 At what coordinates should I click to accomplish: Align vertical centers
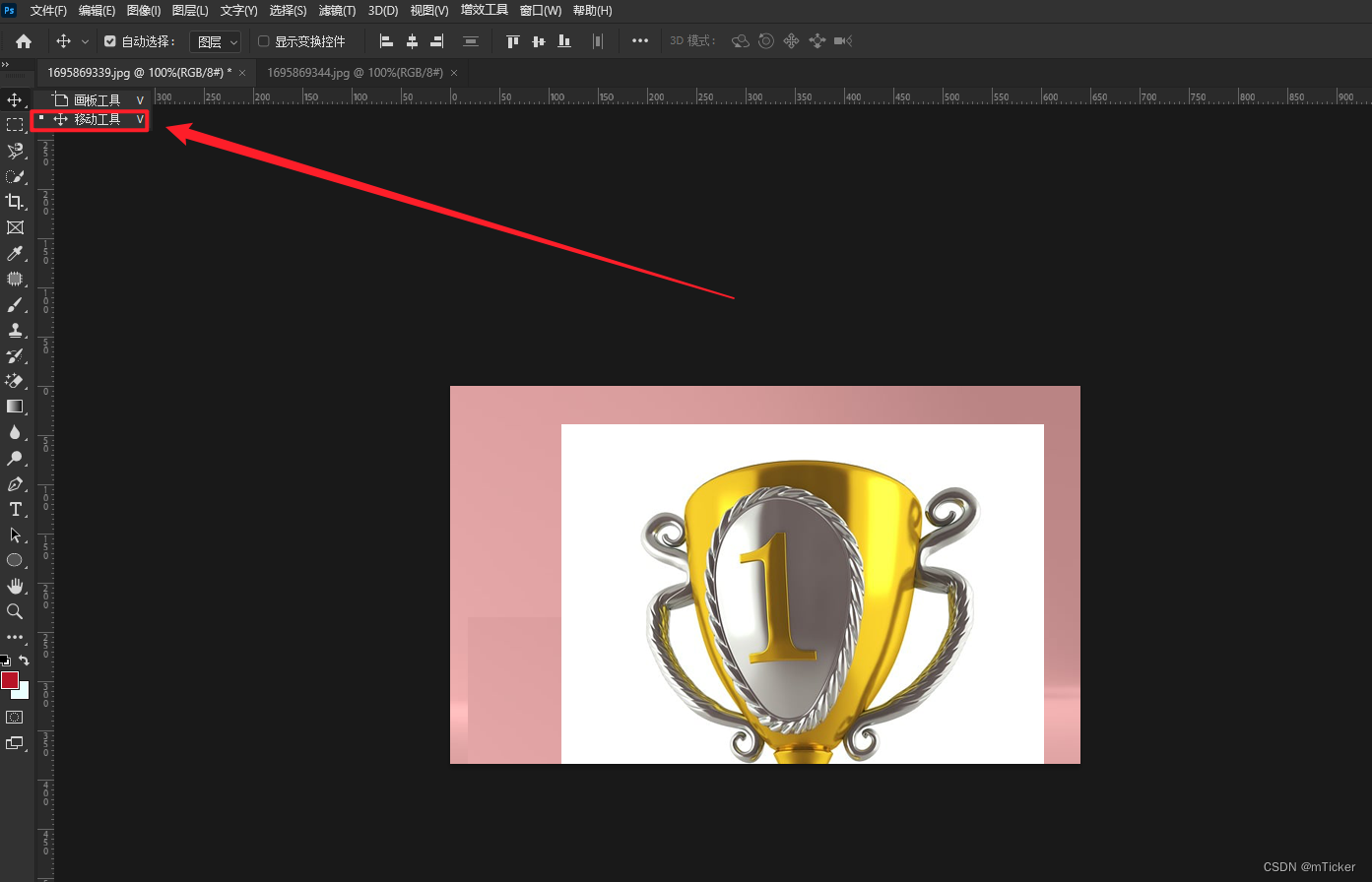click(x=538, y=41)
